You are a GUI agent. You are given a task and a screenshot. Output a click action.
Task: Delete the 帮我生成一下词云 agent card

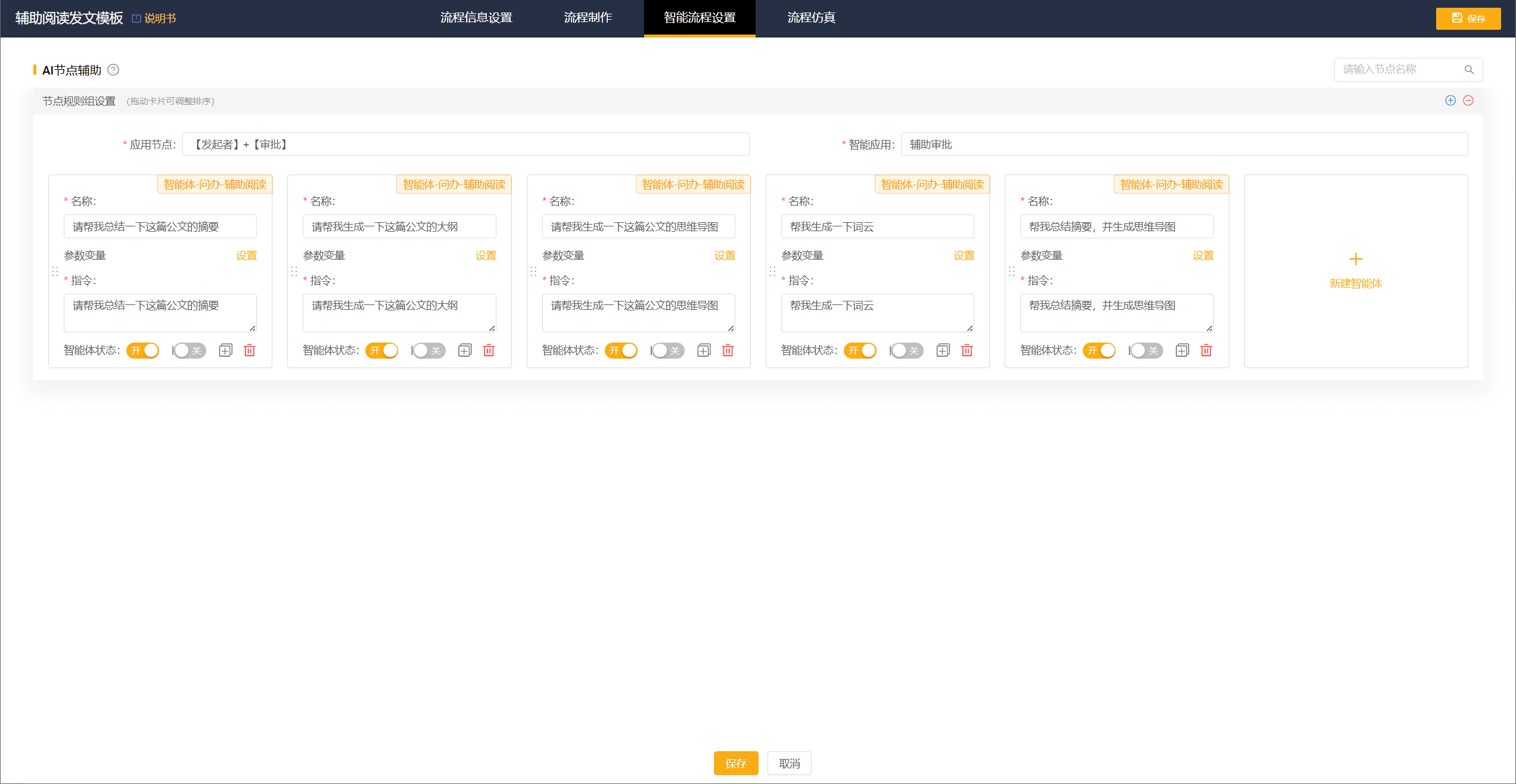click(967, 350)
